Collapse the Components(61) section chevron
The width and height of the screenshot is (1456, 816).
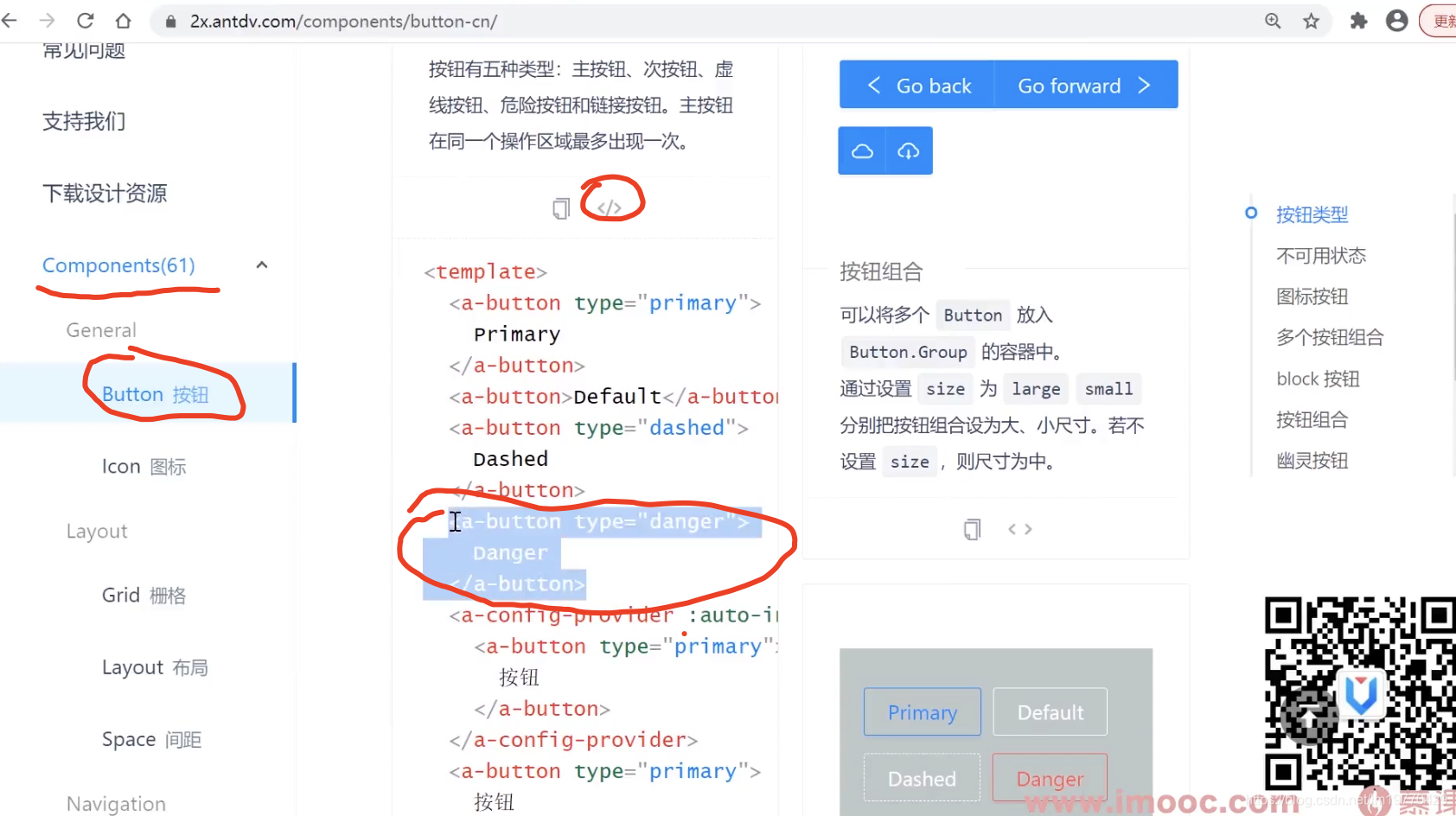pyautogui.click(x=262, y=265)
